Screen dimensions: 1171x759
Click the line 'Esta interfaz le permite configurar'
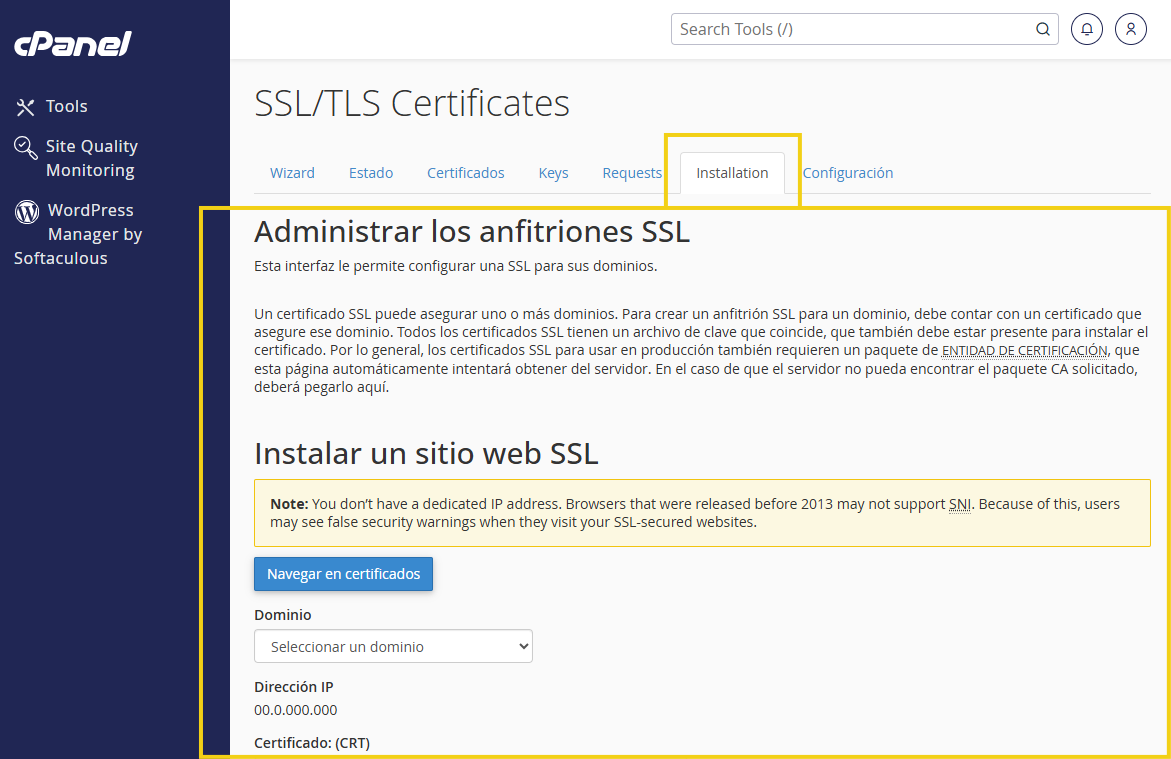click(x=456, y=266)
